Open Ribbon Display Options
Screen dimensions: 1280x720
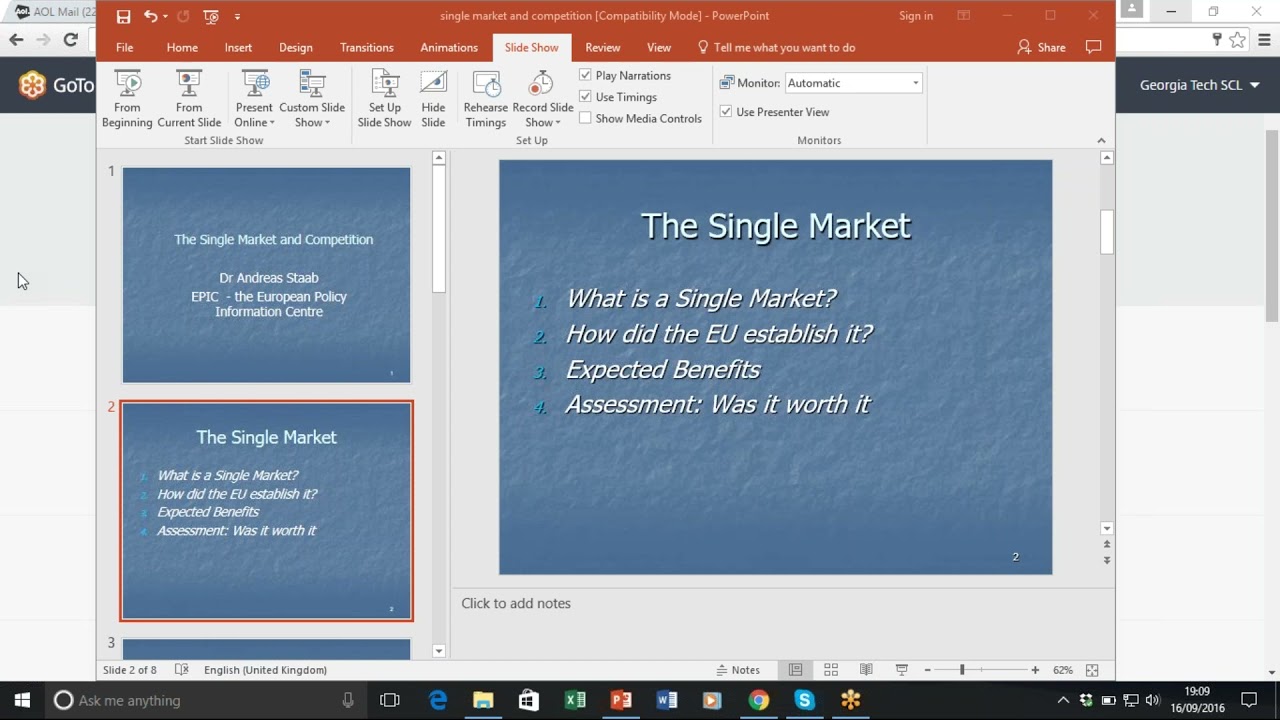[x=964, y=16]
